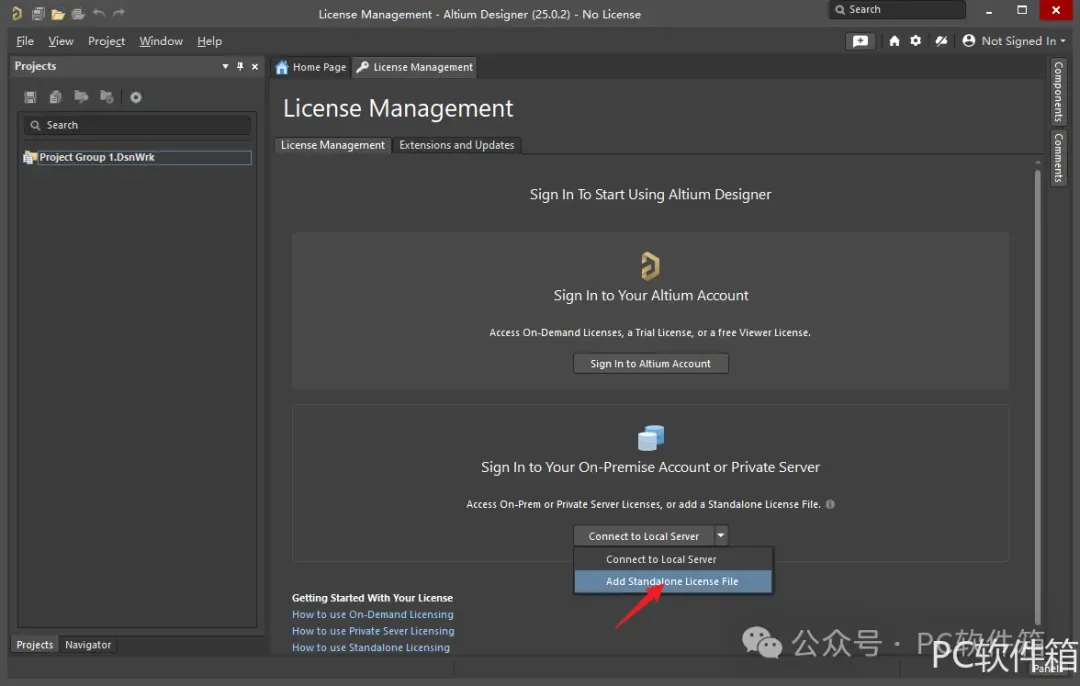
Task: Undo the last action via title bar arrow
Action: click(98, 13)
